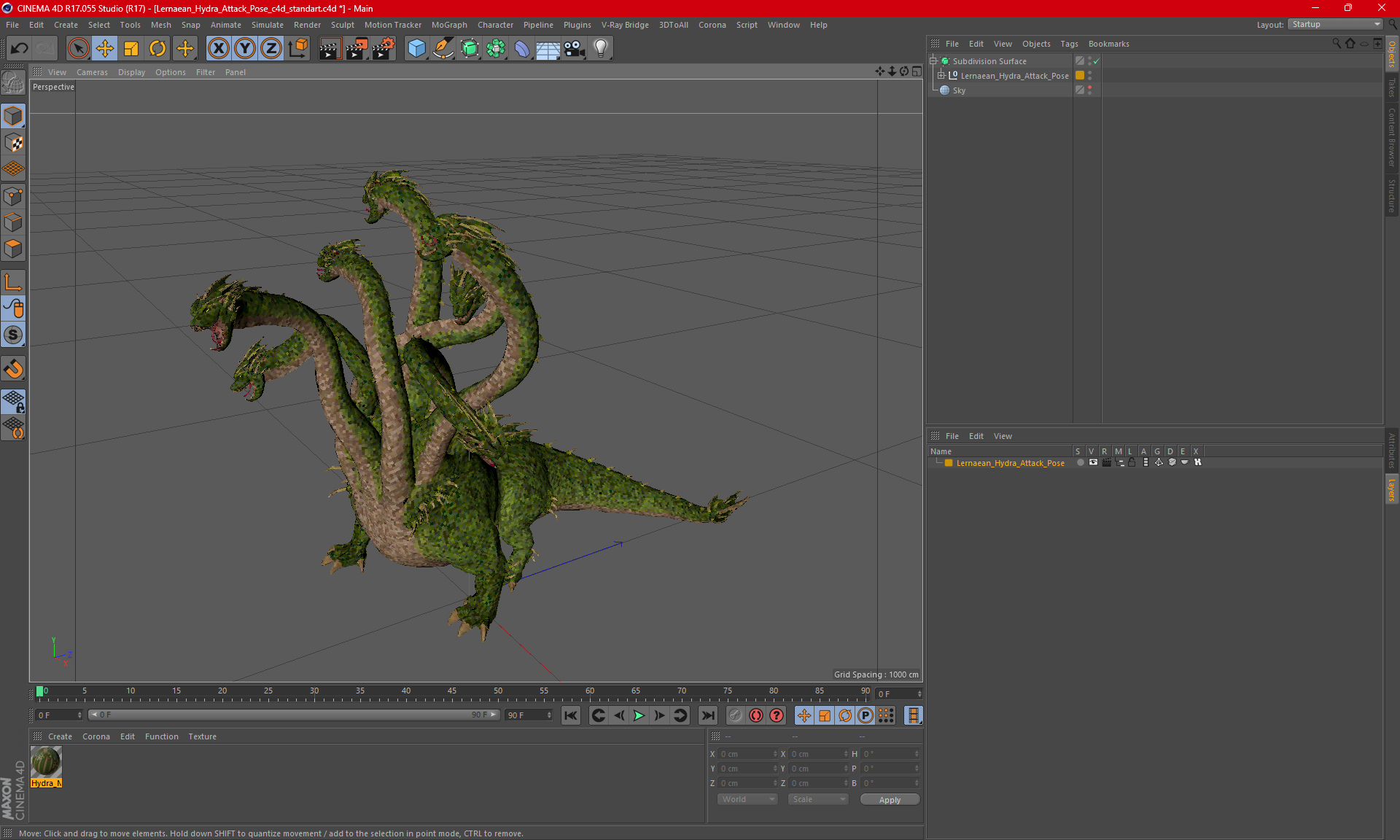The image size is (1400, 840).
Task: Select the Scale tool in toolbar
Action: [x=131, y=49]
